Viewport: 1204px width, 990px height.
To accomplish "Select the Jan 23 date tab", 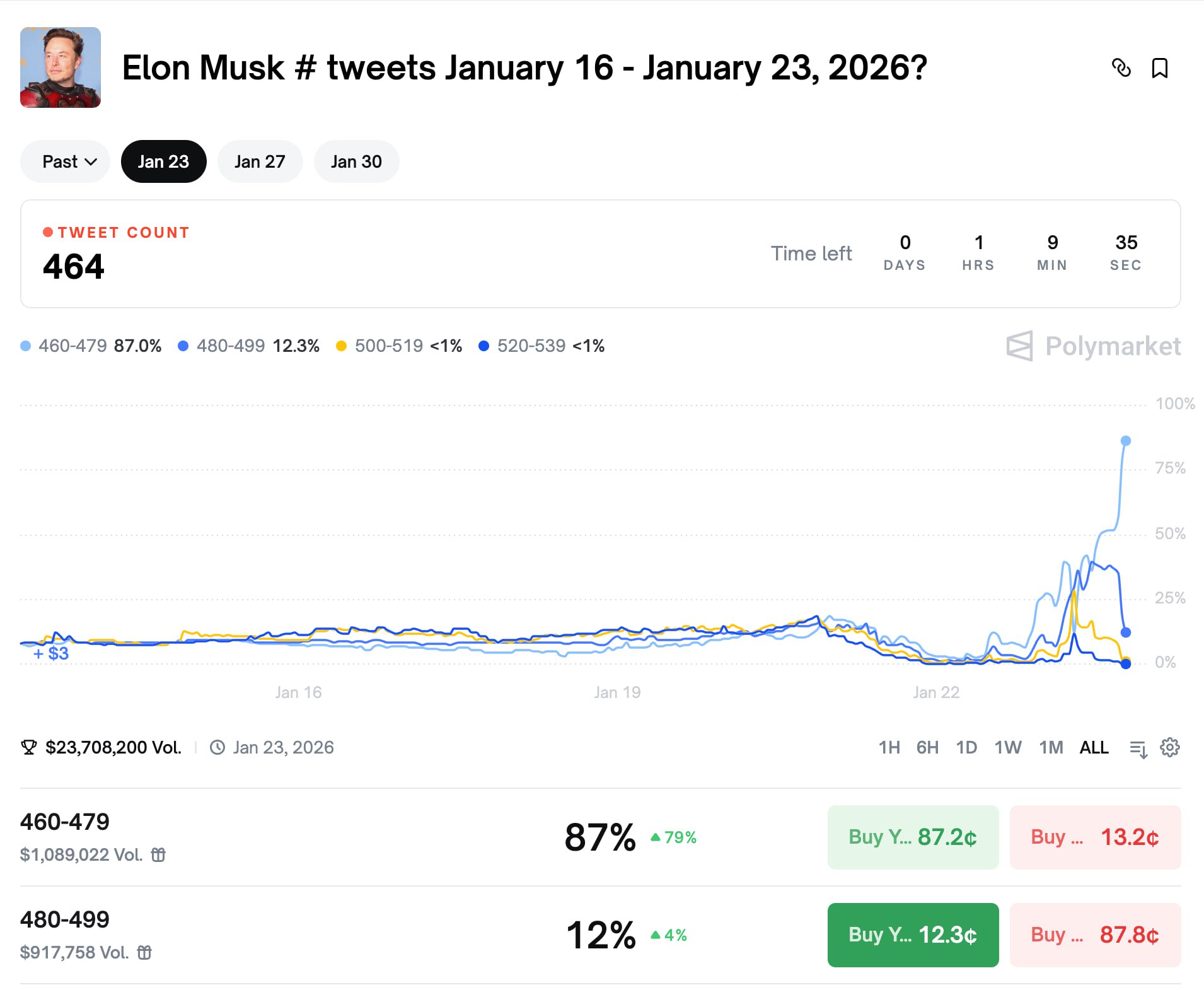I will [x=163, y=161].
